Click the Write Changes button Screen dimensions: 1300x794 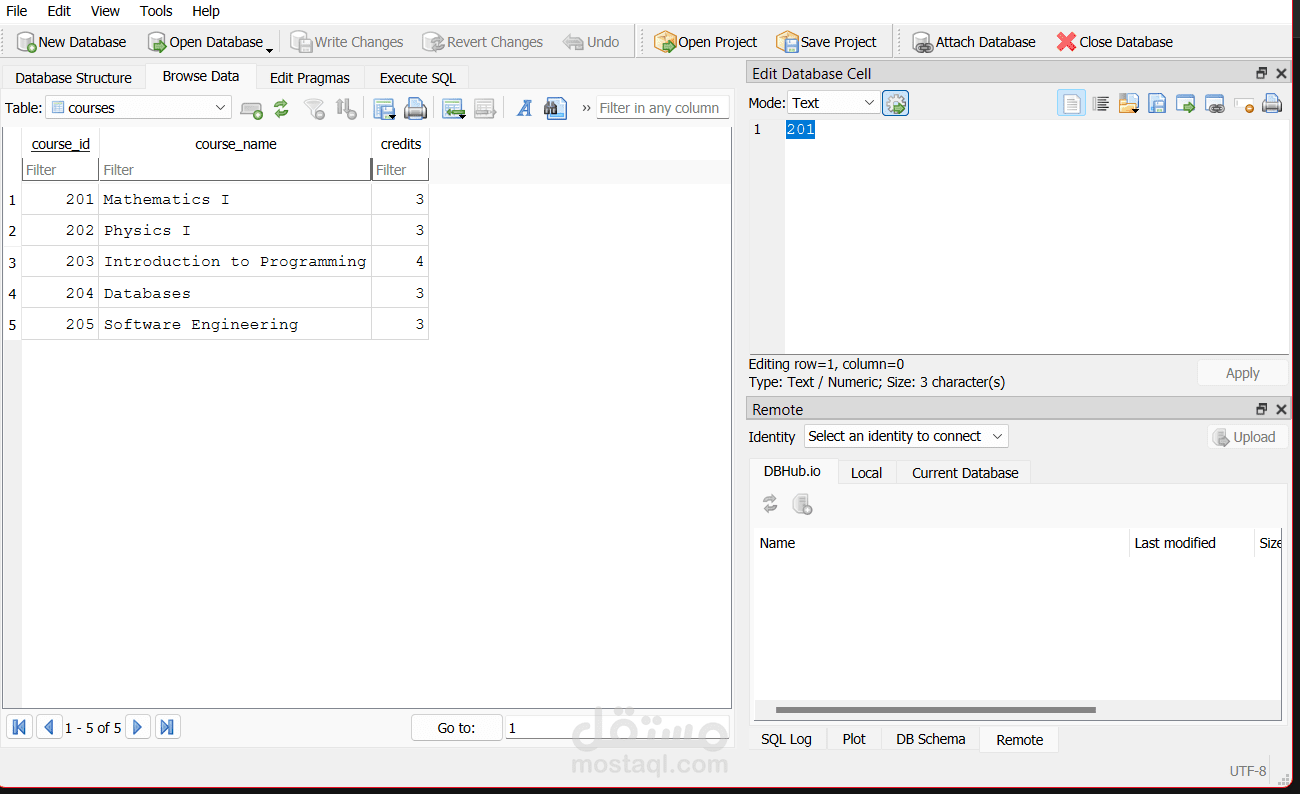(x=347, y=42)
